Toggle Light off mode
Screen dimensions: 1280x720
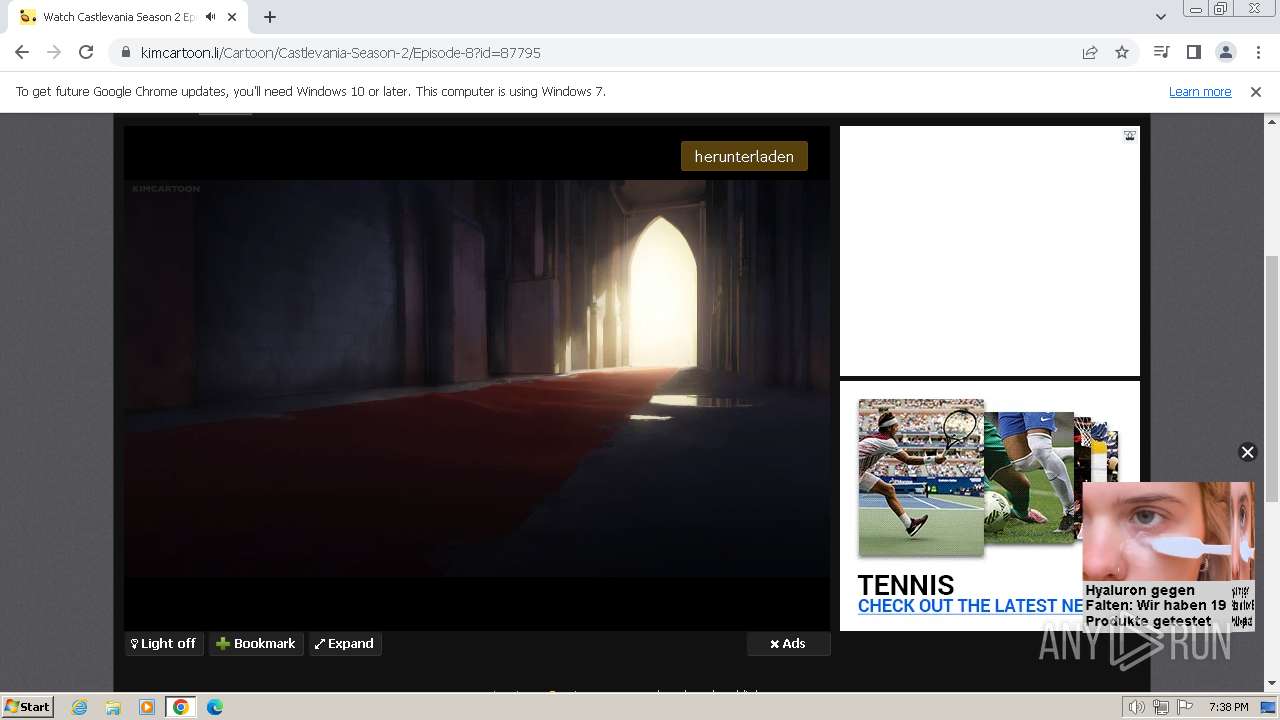[x=164, y=643]
